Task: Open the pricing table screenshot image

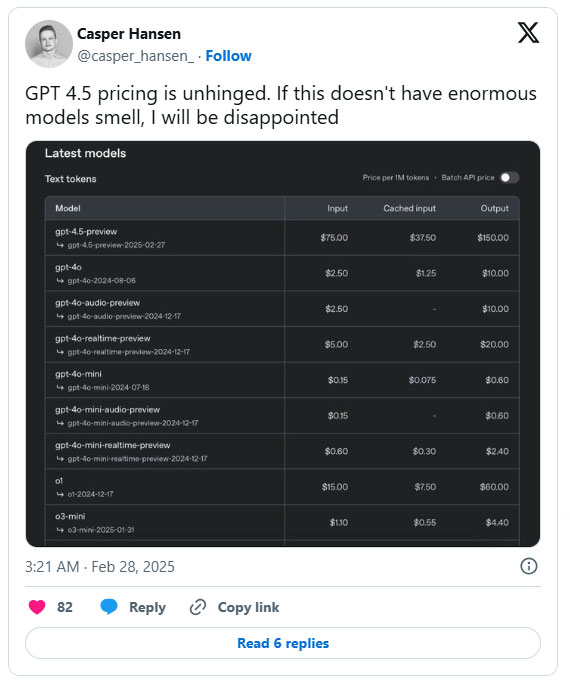Action: pos(283,344)
